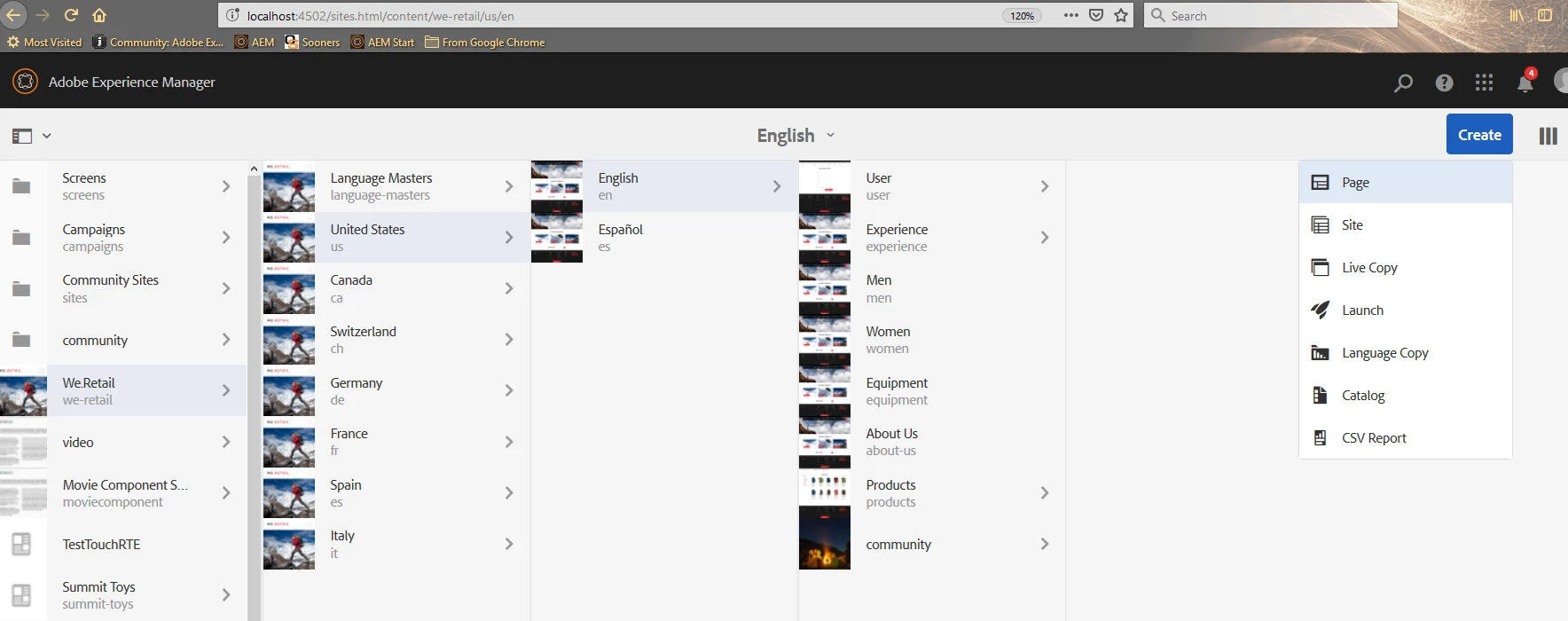Image resolution: width=1568 pixels, height=621 pixels.
Task: Choose Page from the Create menu
Action: pyautogui.click(x=1406, y=183)
